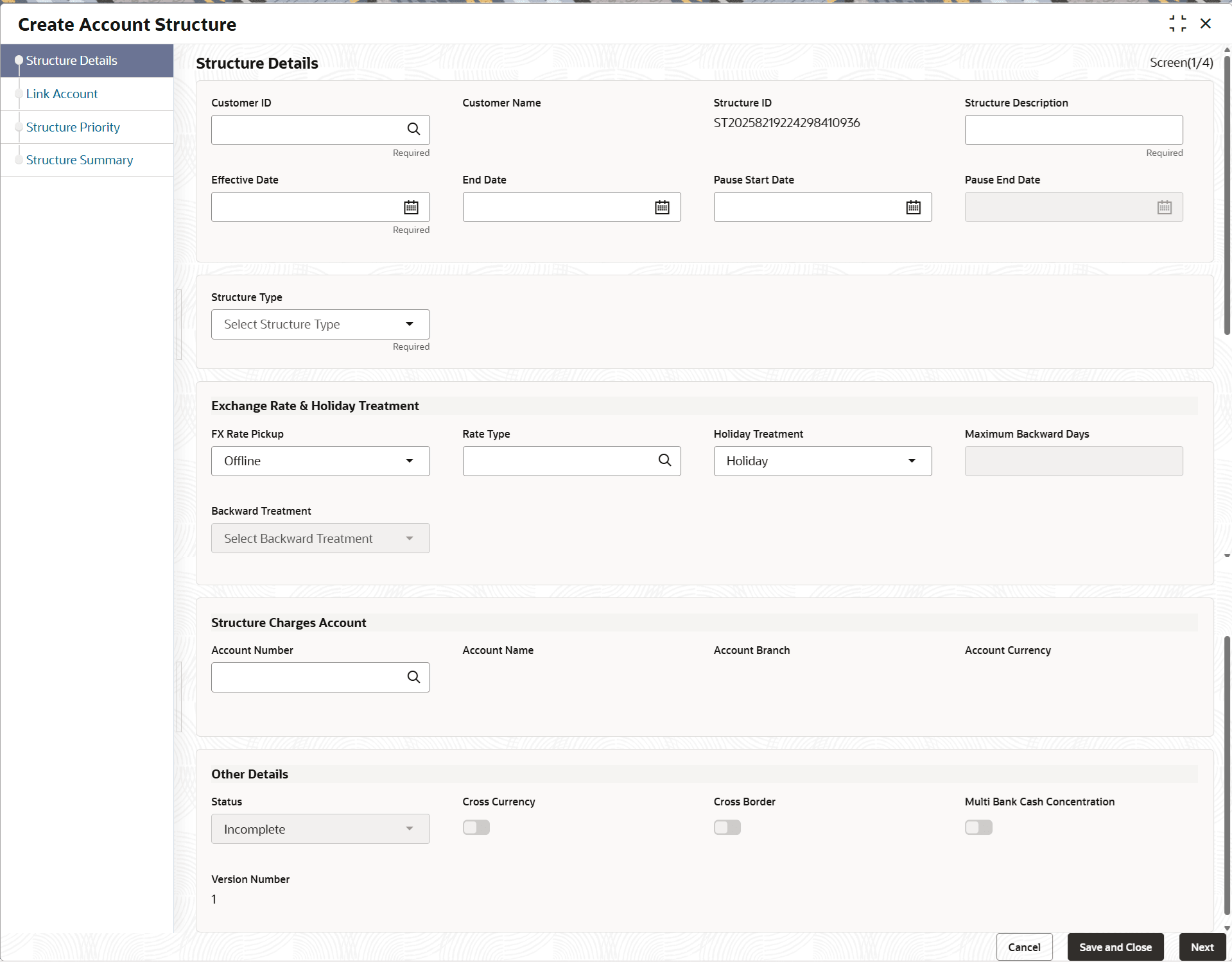Click the collapse window icon in title bar
1232x962 pixels.
tap(1177, 24)
